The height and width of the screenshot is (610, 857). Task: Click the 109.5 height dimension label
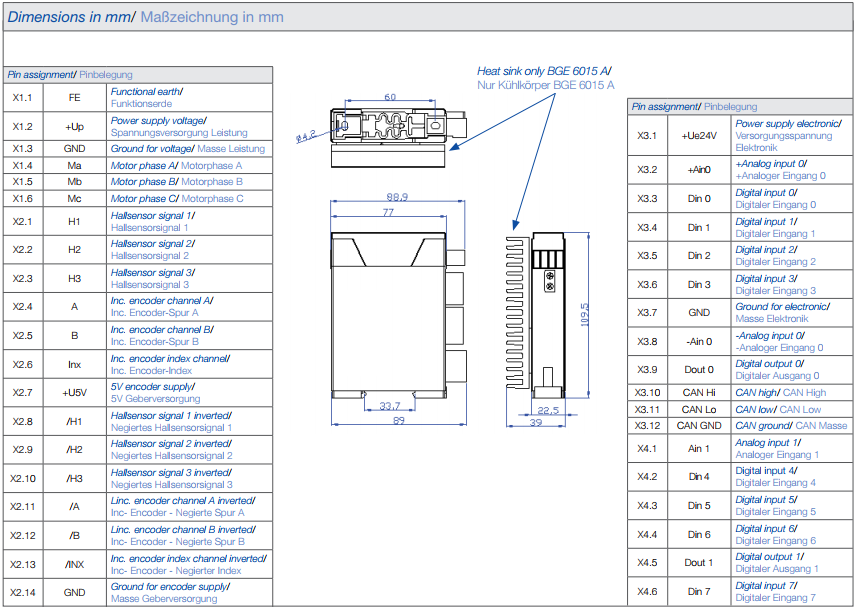[584, 313]
